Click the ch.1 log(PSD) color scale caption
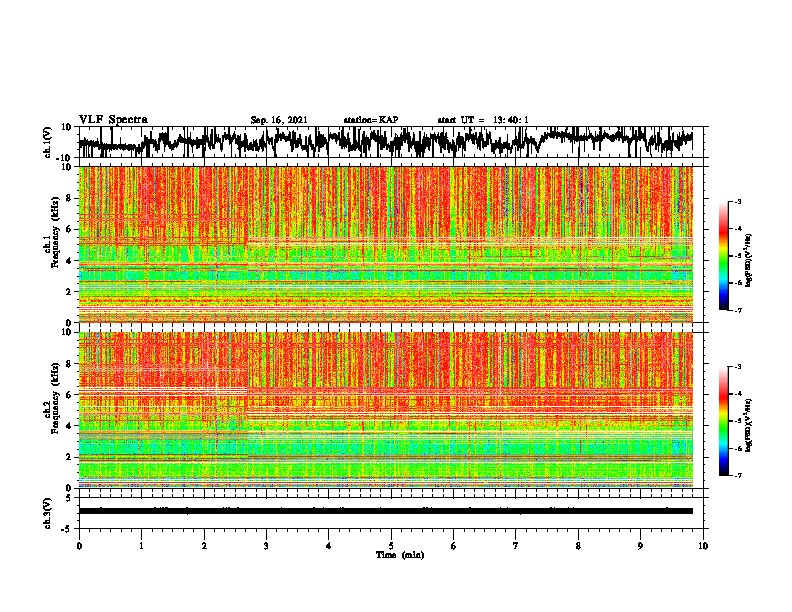This screenshot has width=792, height=612. pos(749,260)
